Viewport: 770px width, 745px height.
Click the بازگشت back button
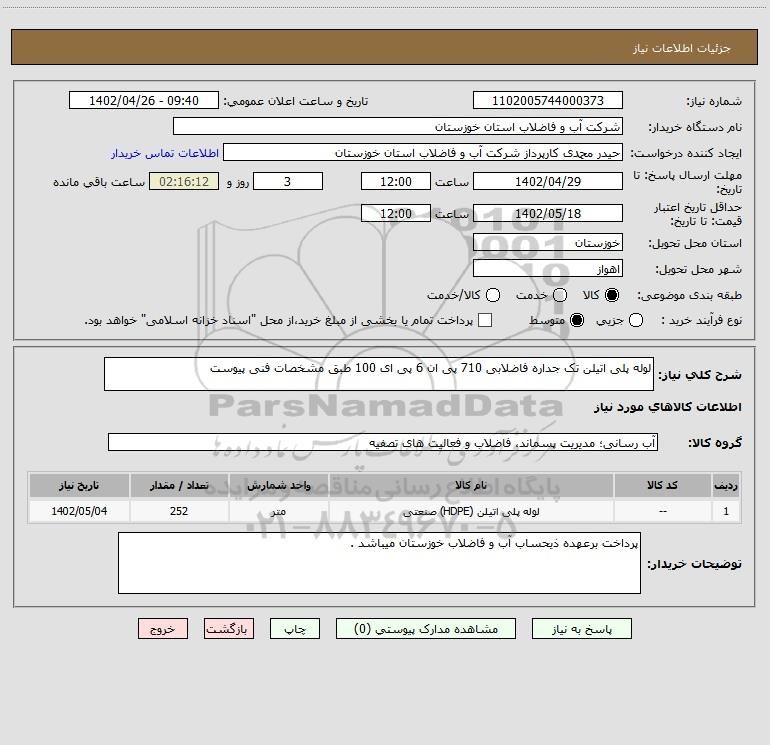[229, 629]
